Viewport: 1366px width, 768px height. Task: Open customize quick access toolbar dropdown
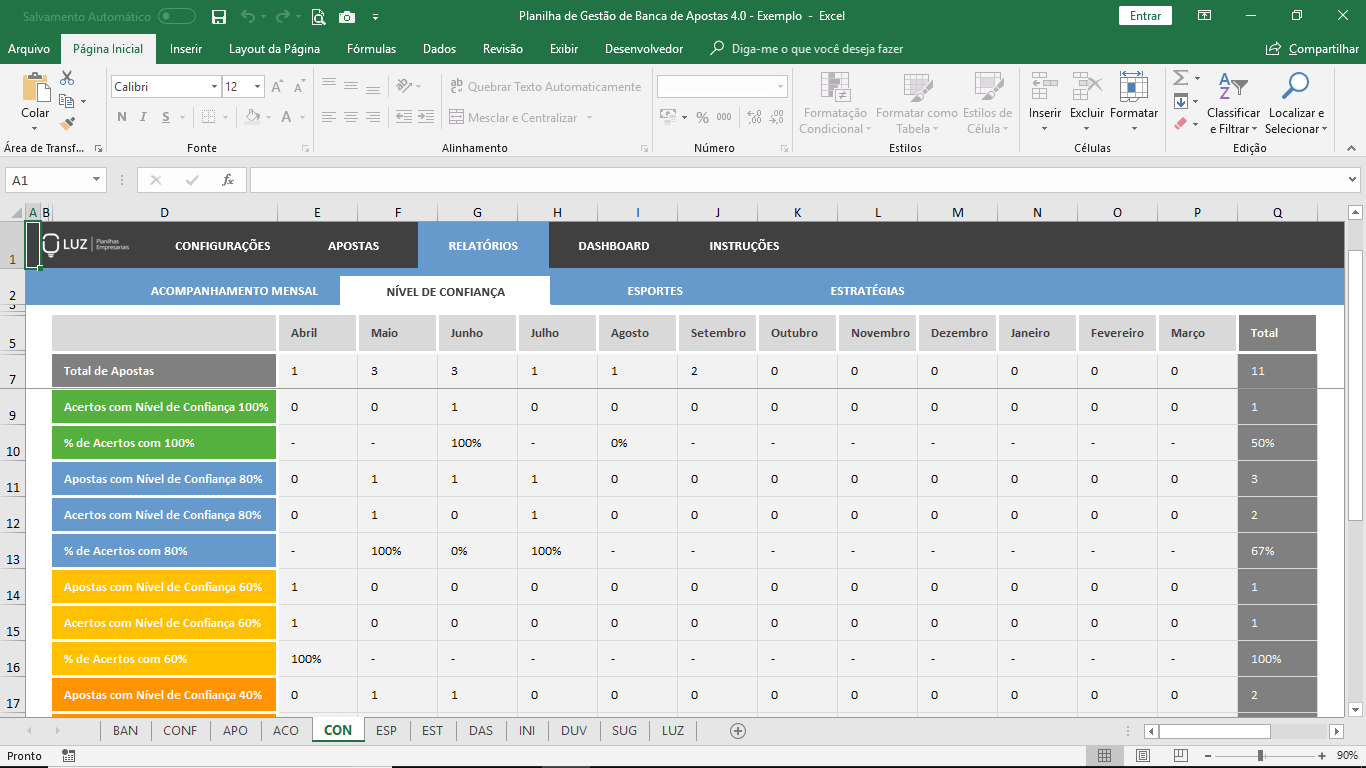(x=376, y=17)
